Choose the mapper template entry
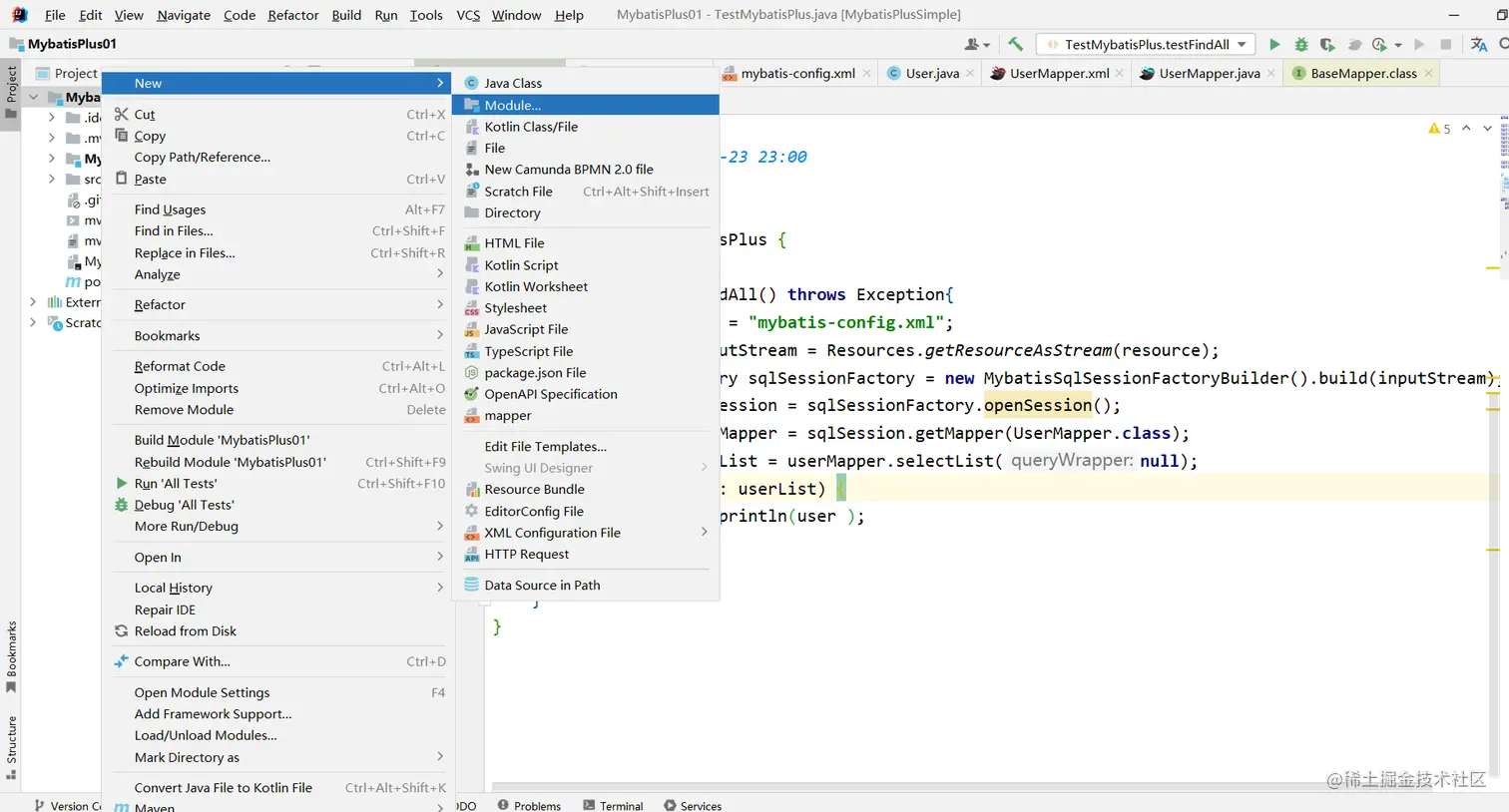The height and width of the screenshot is (812, 1509). point(586,416)
